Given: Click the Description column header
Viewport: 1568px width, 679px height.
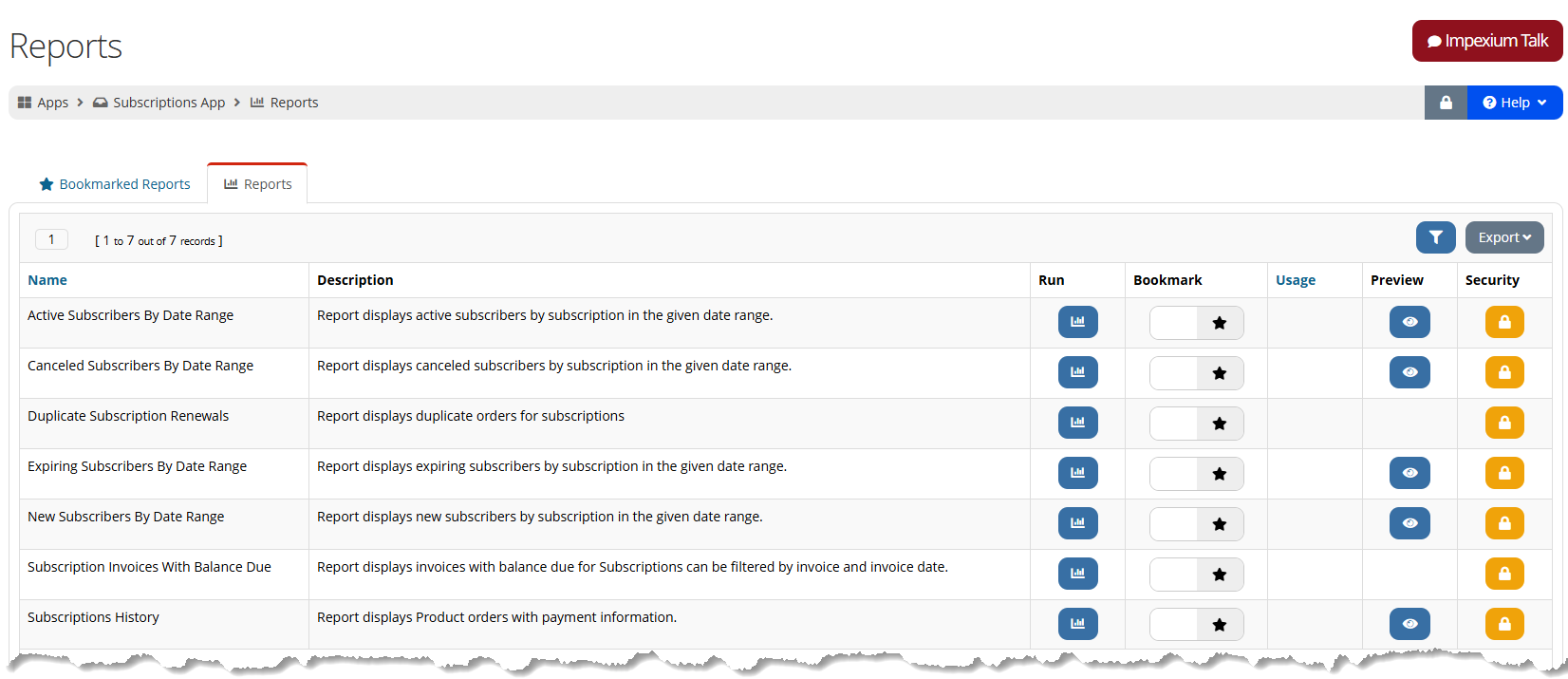Looking at the screenshot, I should point(355,280).
